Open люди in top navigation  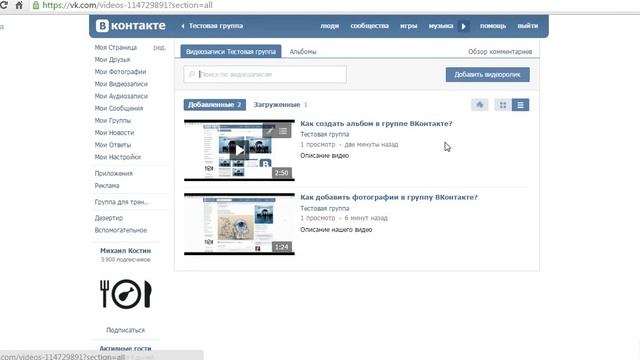[x=329, y=26]
